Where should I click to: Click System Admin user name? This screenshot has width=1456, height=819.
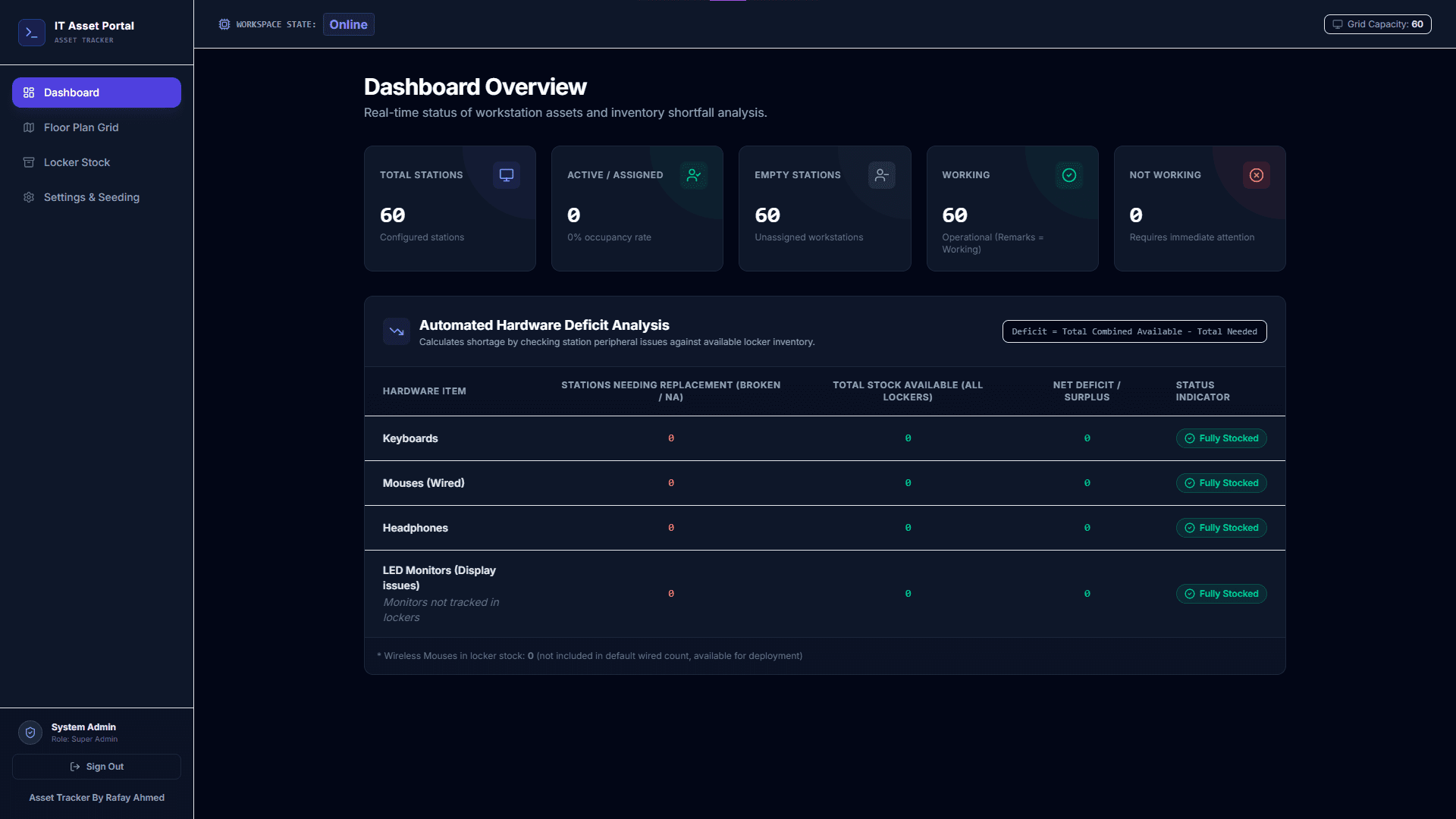coord(83,727)
